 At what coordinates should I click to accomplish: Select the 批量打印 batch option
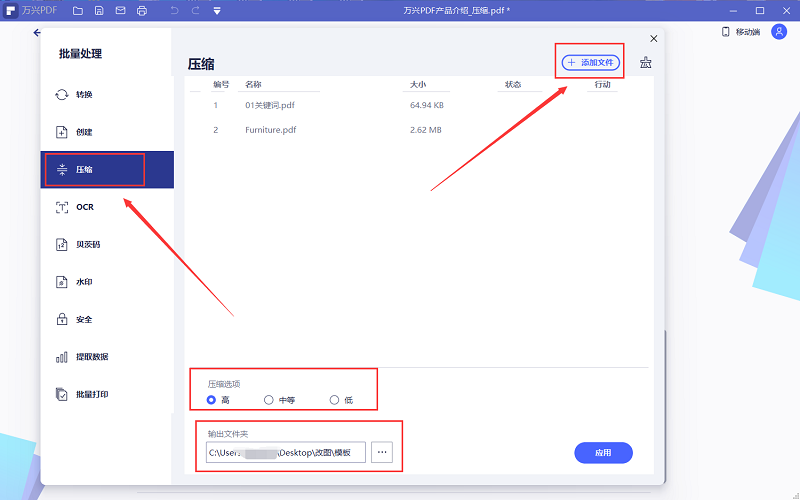pyautogui.click(x=107, y=394)
